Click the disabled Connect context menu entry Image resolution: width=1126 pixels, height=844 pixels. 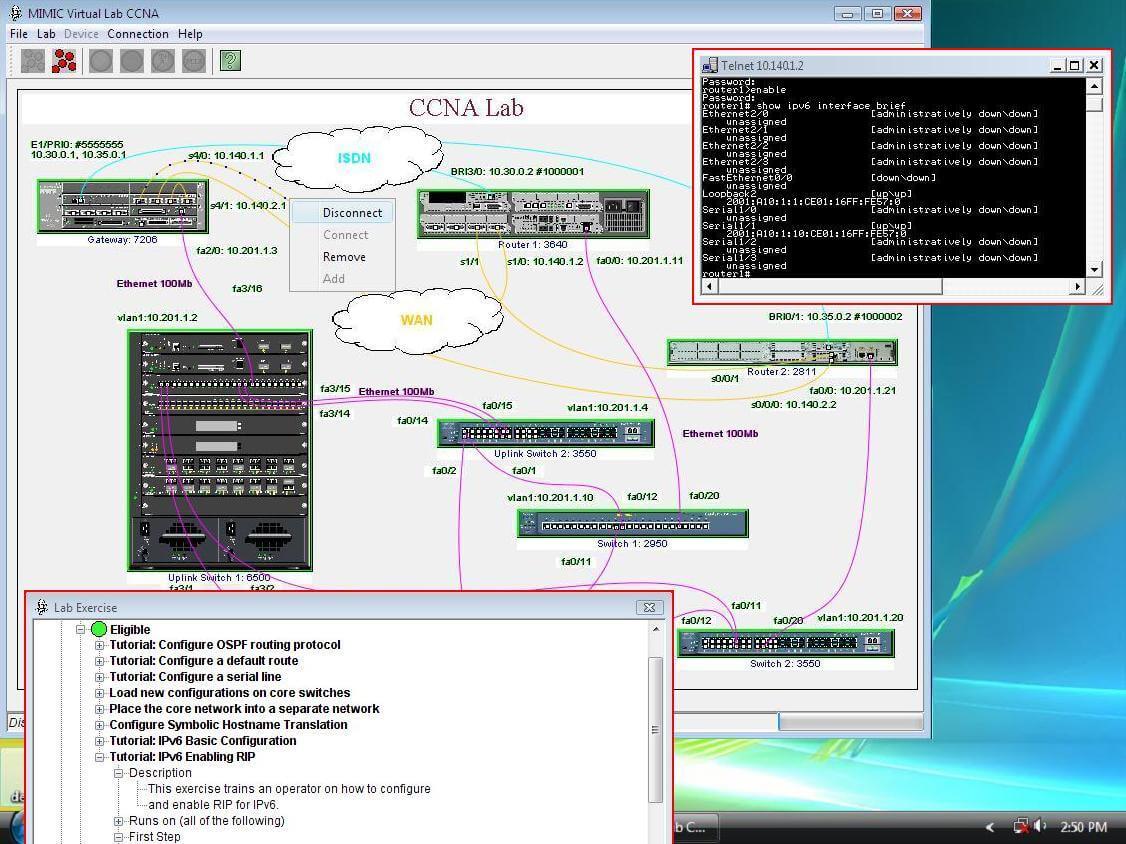(x=343, y=235)
